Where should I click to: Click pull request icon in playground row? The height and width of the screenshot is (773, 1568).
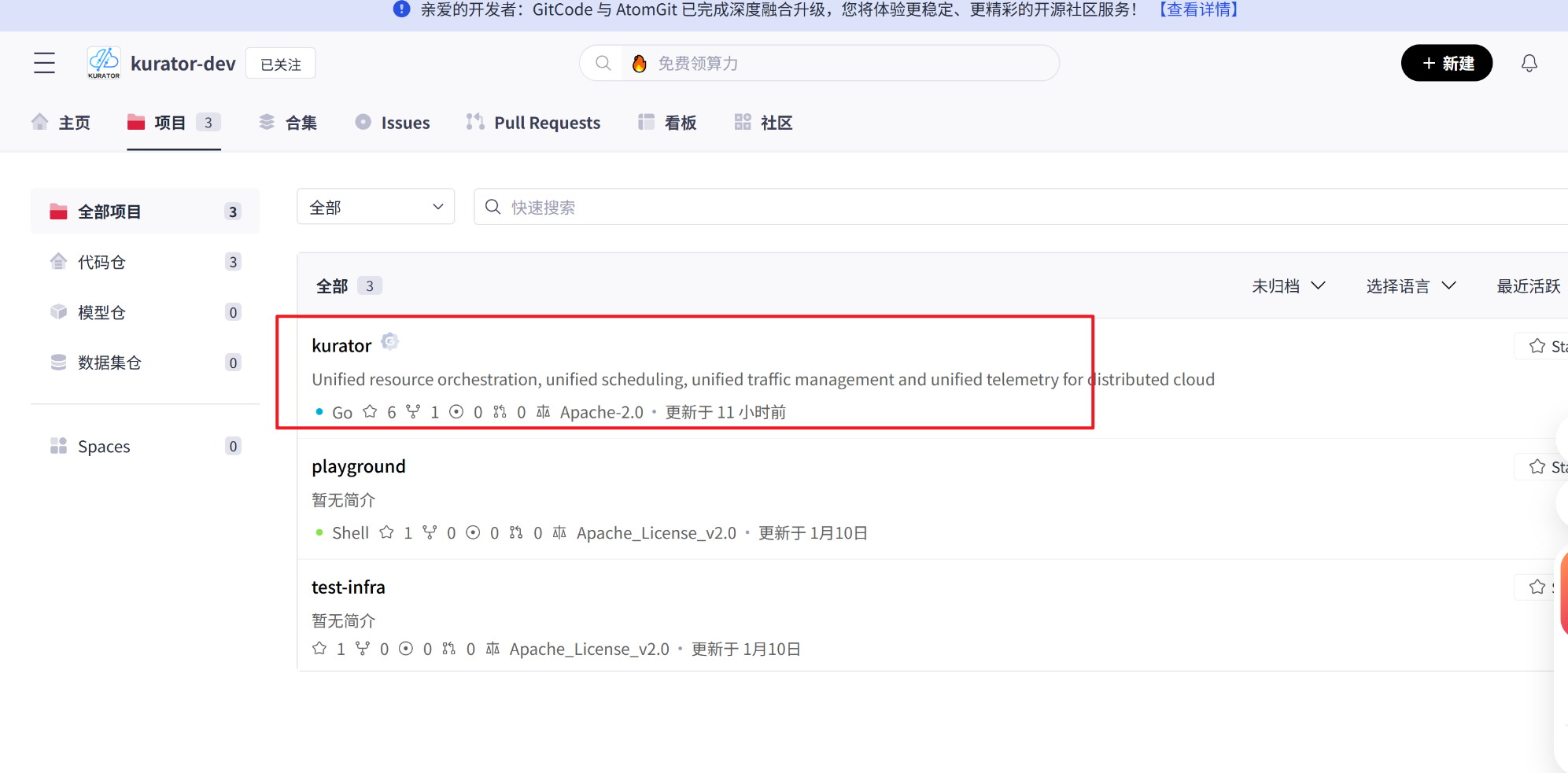click(x=516, y=532)
